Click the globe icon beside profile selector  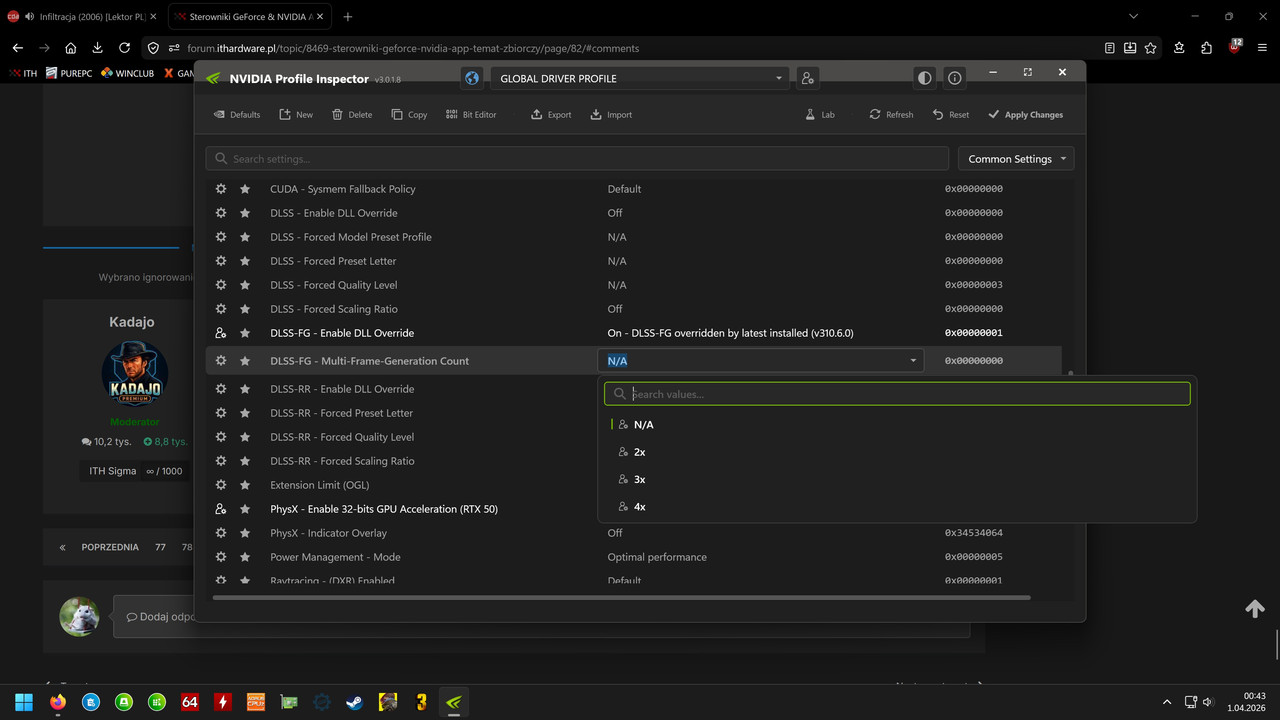click(473, 78)
